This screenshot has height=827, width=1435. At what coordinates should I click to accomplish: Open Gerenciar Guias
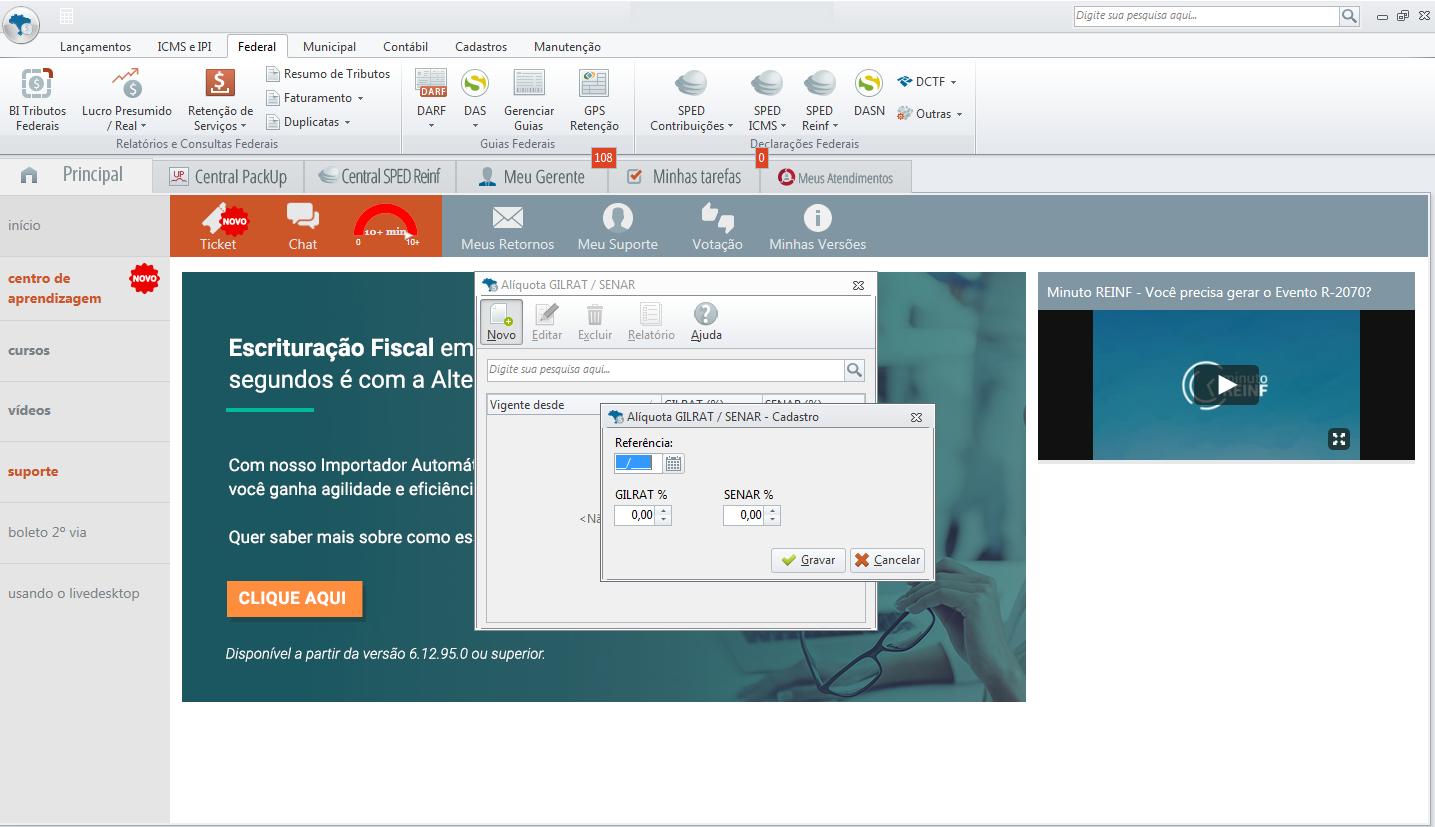point(529,100)
